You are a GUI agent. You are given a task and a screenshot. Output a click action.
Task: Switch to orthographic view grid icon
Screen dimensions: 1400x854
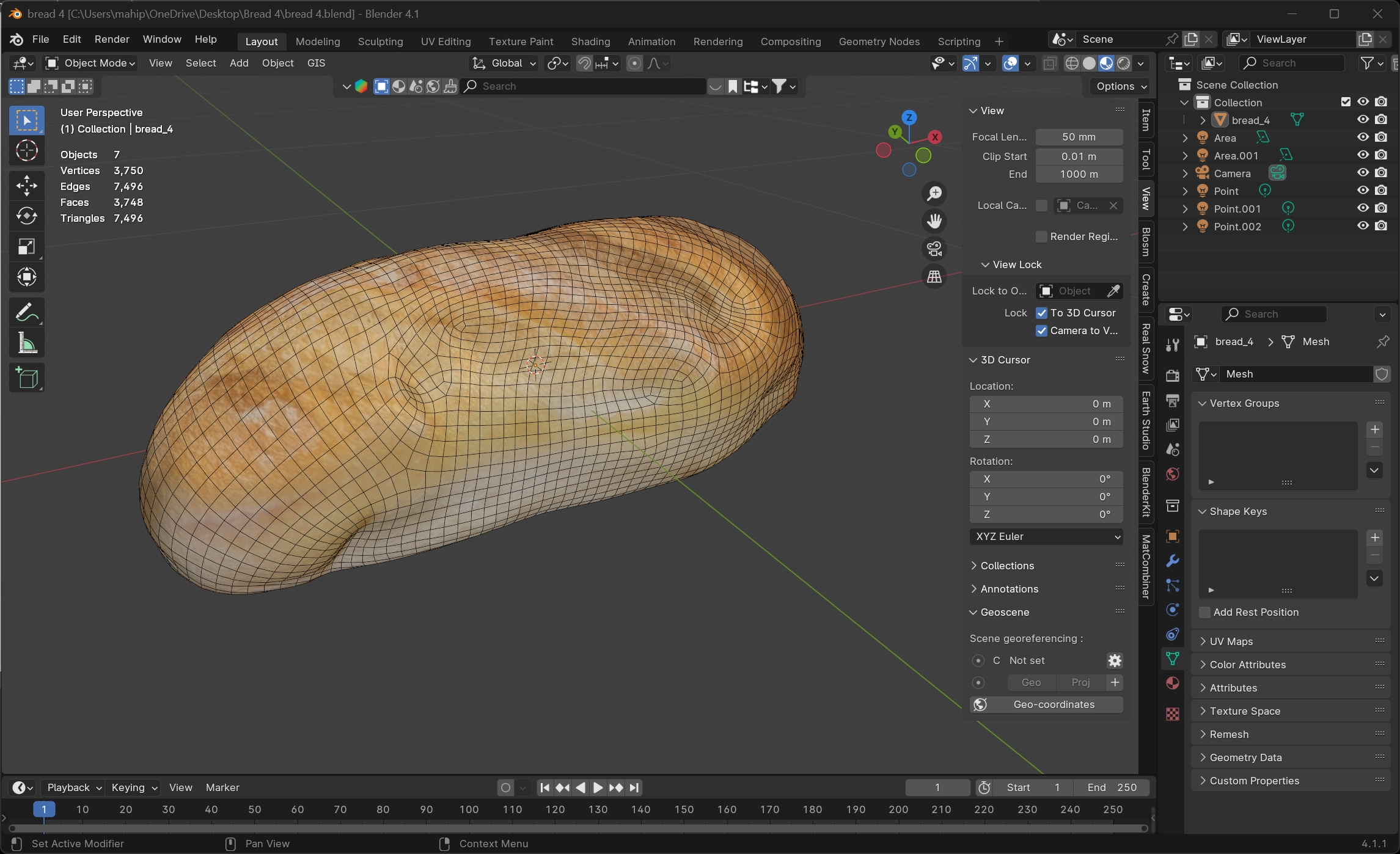[934, 277]
